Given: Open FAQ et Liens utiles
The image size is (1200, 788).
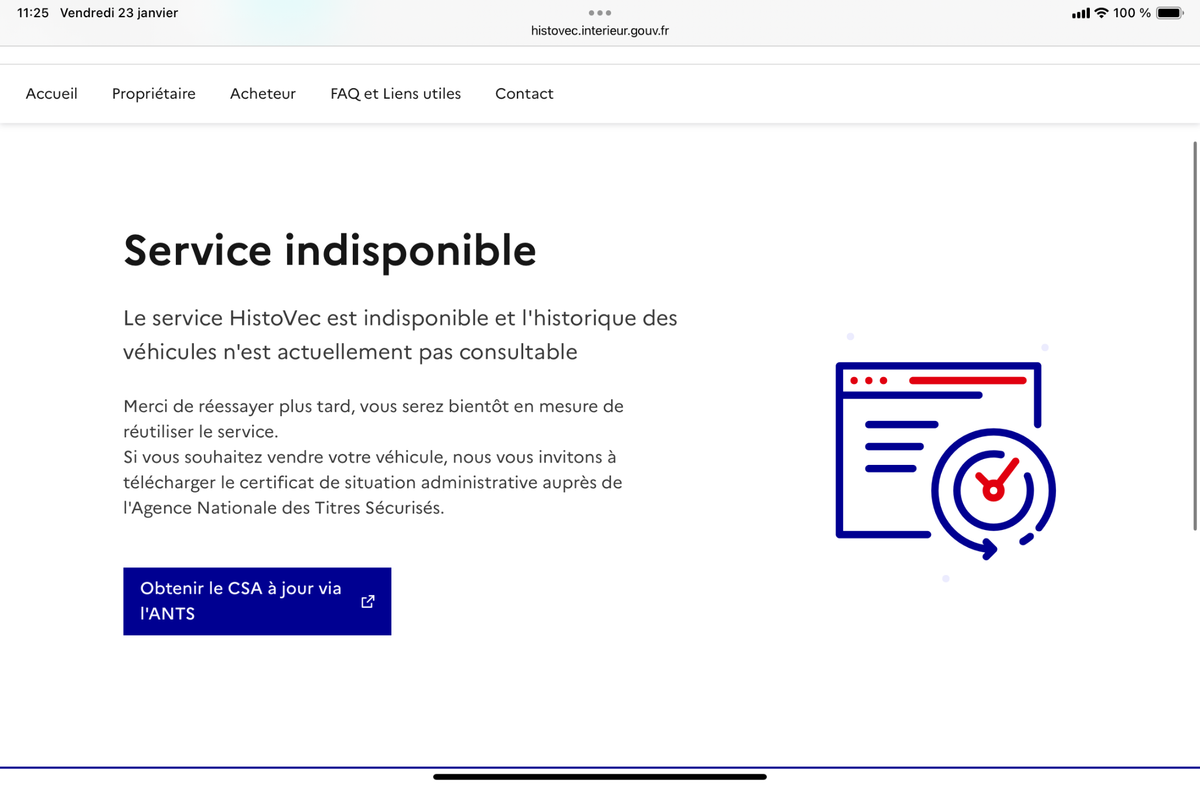Looking at the screenshot, I should point(396,94).
